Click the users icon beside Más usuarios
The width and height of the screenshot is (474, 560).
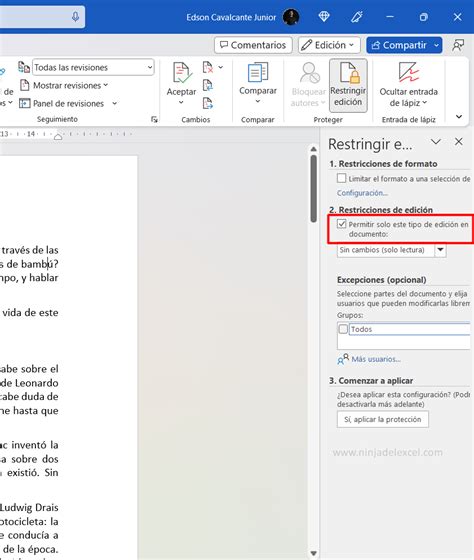(x=343, y=359)
